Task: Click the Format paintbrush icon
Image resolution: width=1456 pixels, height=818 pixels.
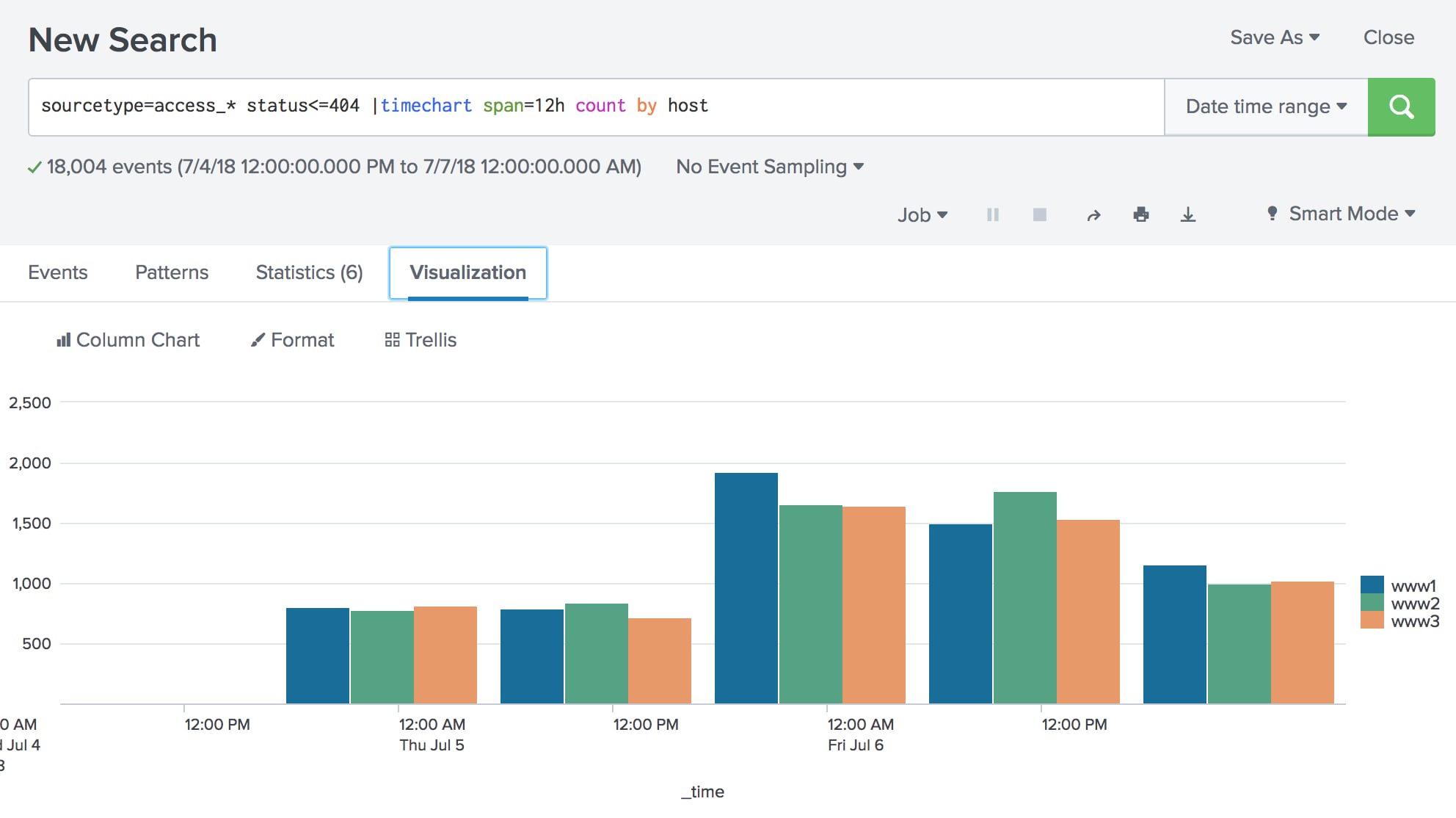Action: [x=258, y=339]
